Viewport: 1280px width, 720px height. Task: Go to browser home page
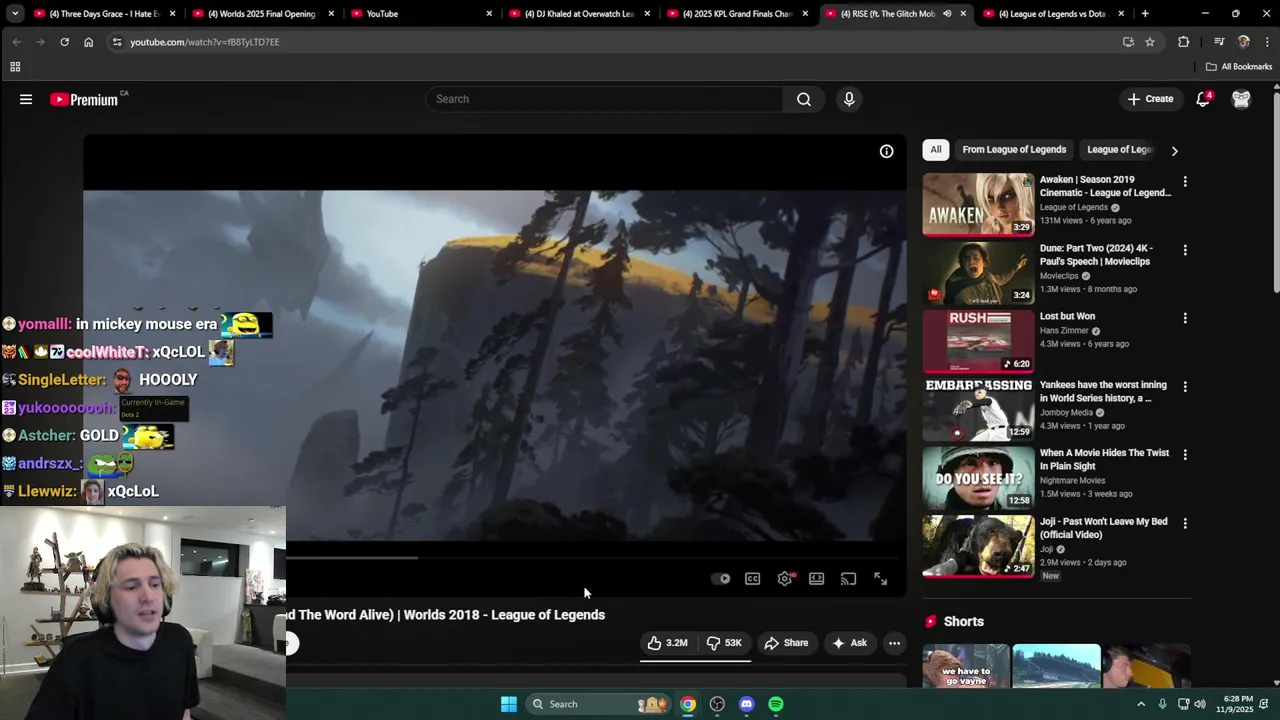(x=88, y=42)
